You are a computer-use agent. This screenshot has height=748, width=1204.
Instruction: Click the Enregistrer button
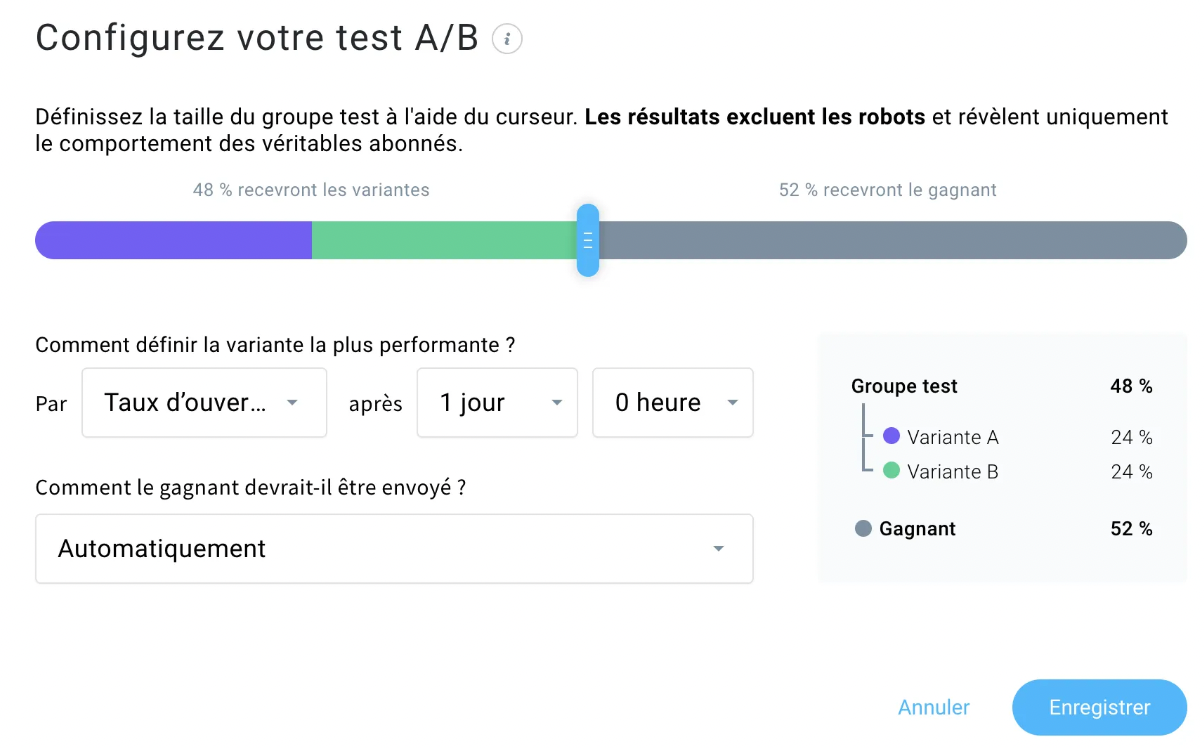point(1099,707)
